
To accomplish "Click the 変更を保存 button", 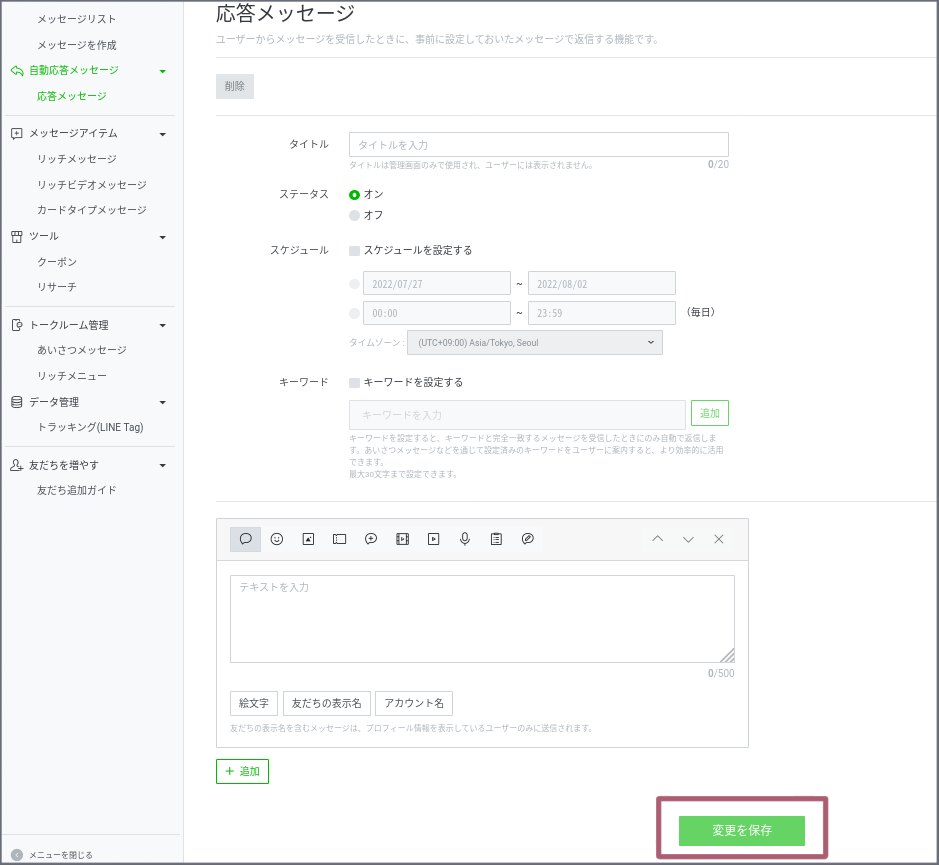I will 741,831.
